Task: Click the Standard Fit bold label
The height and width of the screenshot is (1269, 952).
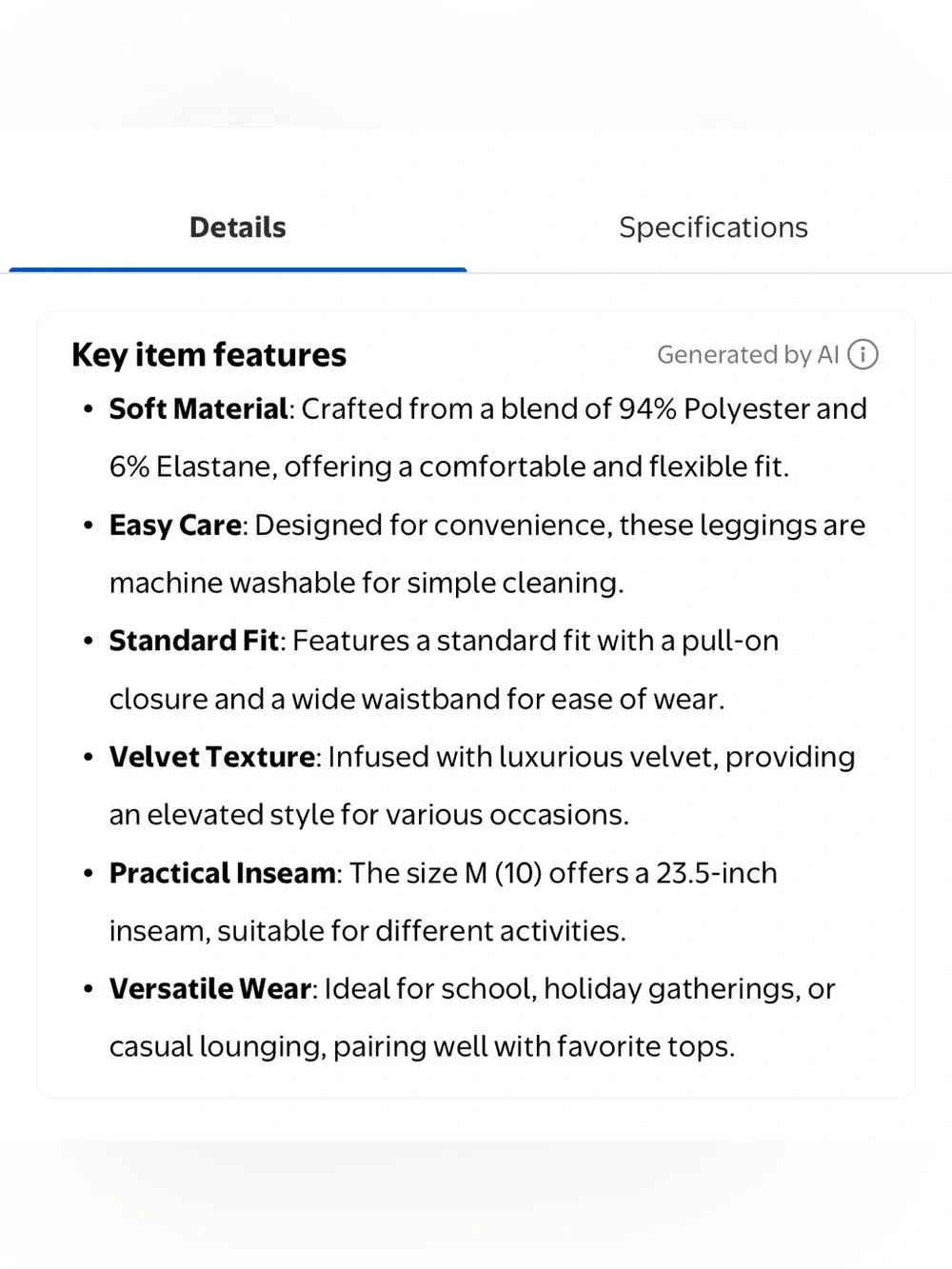Action: [x=194, y=641]
